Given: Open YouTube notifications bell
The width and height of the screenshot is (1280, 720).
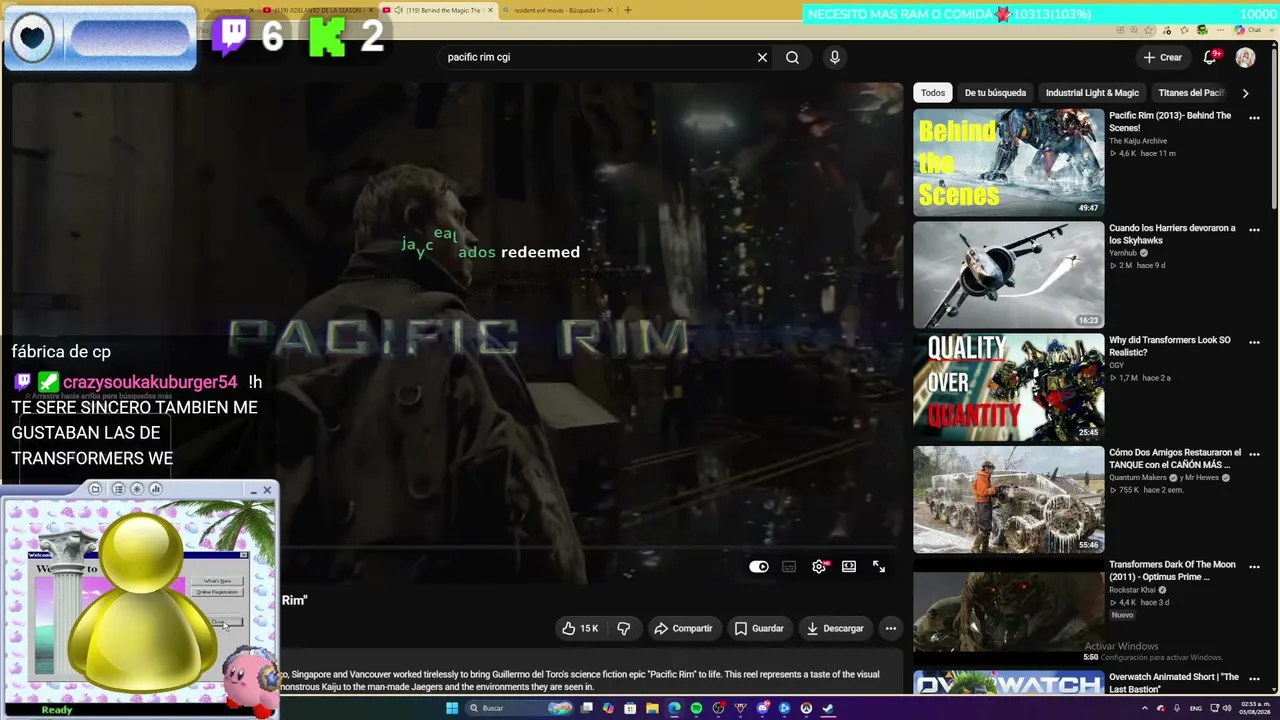Looking at the screenshot, I should pyautogui.click(x=1210, y=57).
